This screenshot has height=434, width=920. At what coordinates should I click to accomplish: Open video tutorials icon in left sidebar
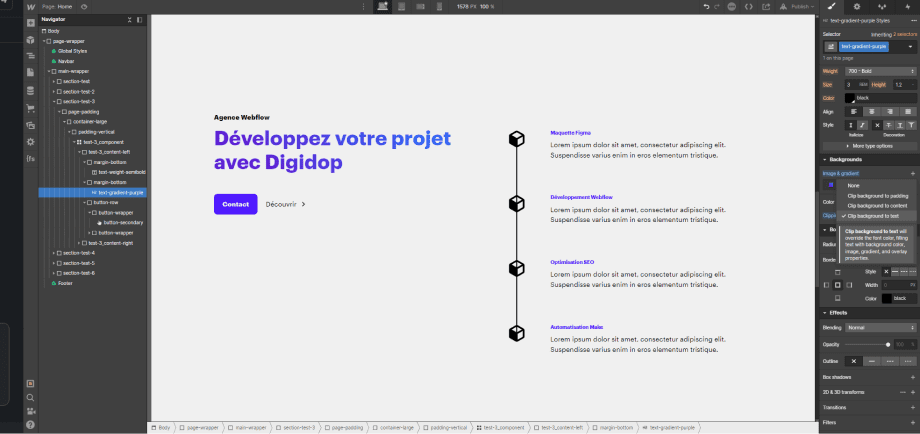[31, 411]
